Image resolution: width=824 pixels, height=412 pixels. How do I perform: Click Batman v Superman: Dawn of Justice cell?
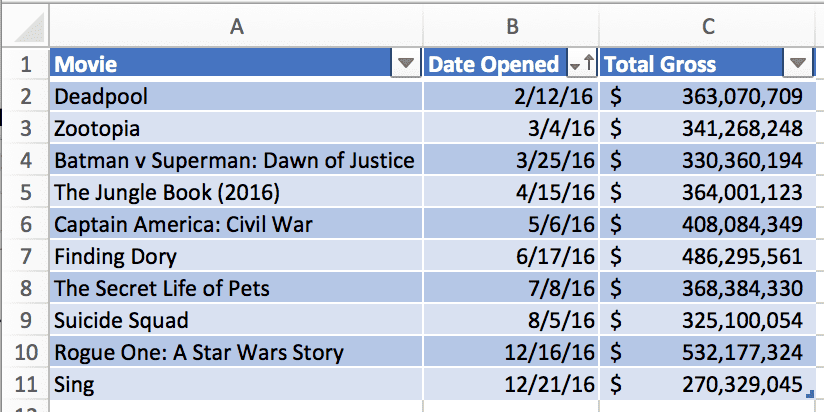point(236,160)
